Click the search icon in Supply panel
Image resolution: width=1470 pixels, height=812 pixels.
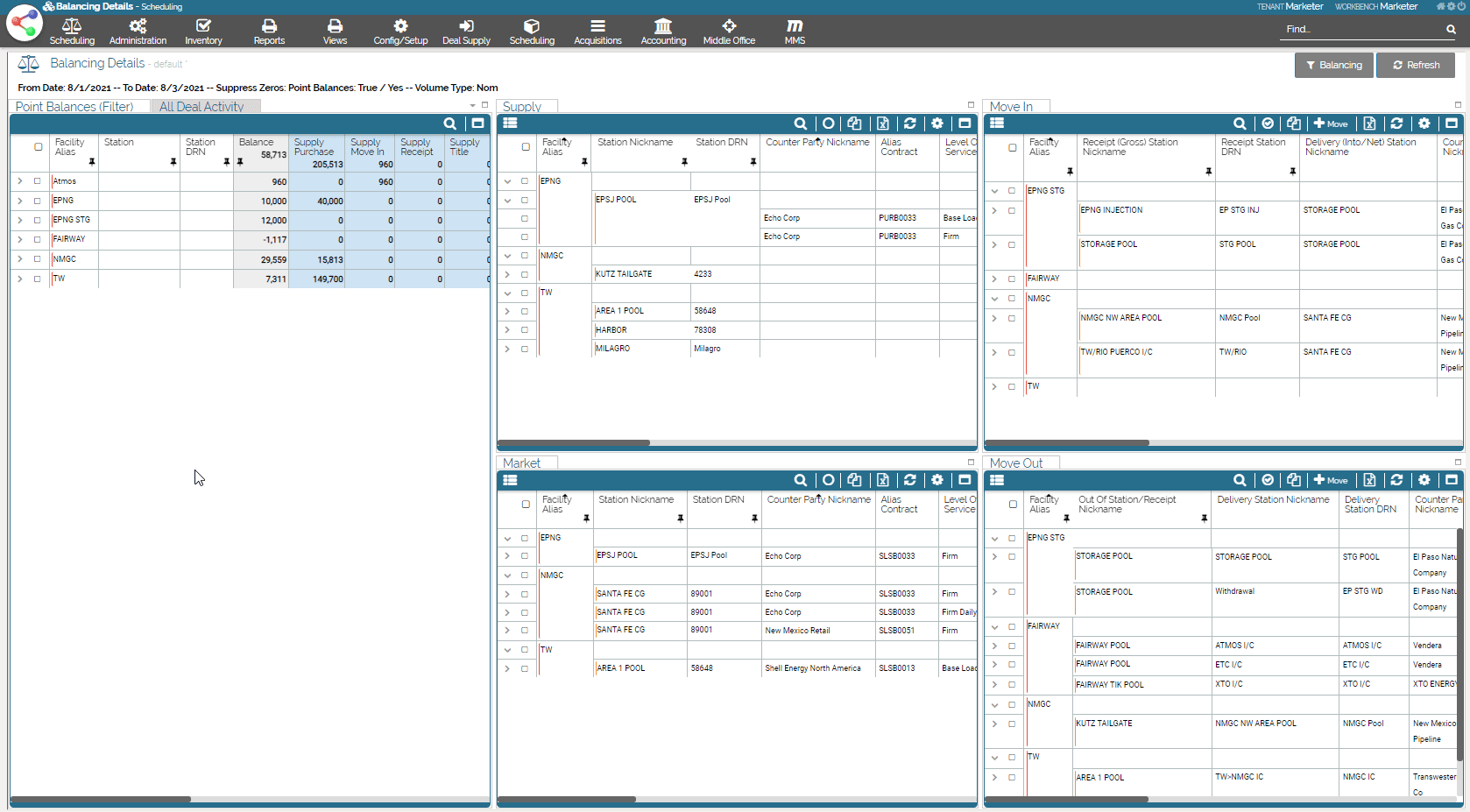click(800, 124)
